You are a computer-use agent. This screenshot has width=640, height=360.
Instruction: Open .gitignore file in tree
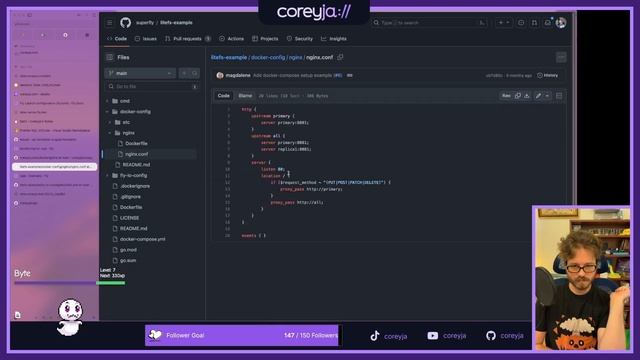click(x=130, y=196)
